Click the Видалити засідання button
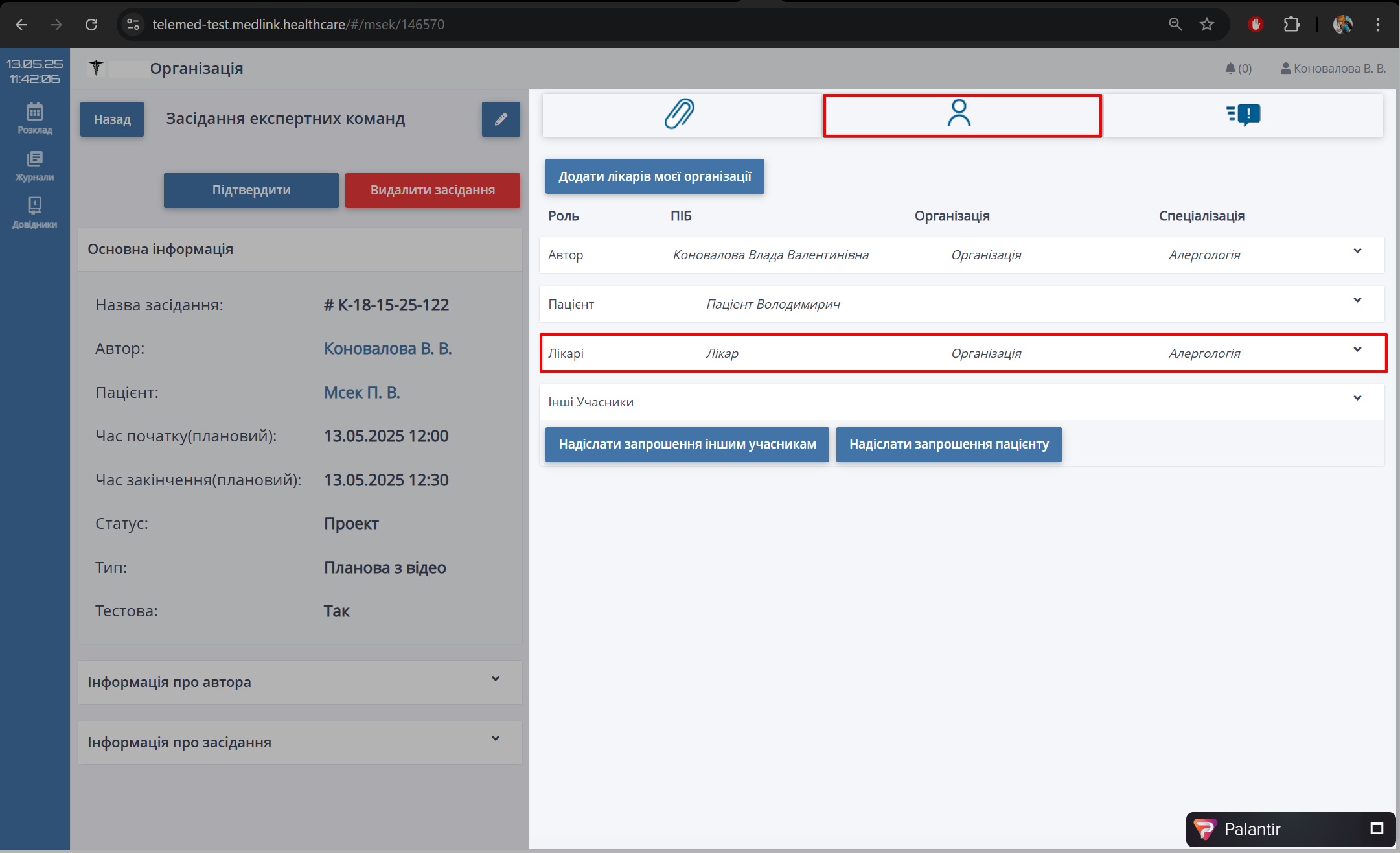Image resolution: width=1400 pixels, height=853 pixels. click(432, 190)
